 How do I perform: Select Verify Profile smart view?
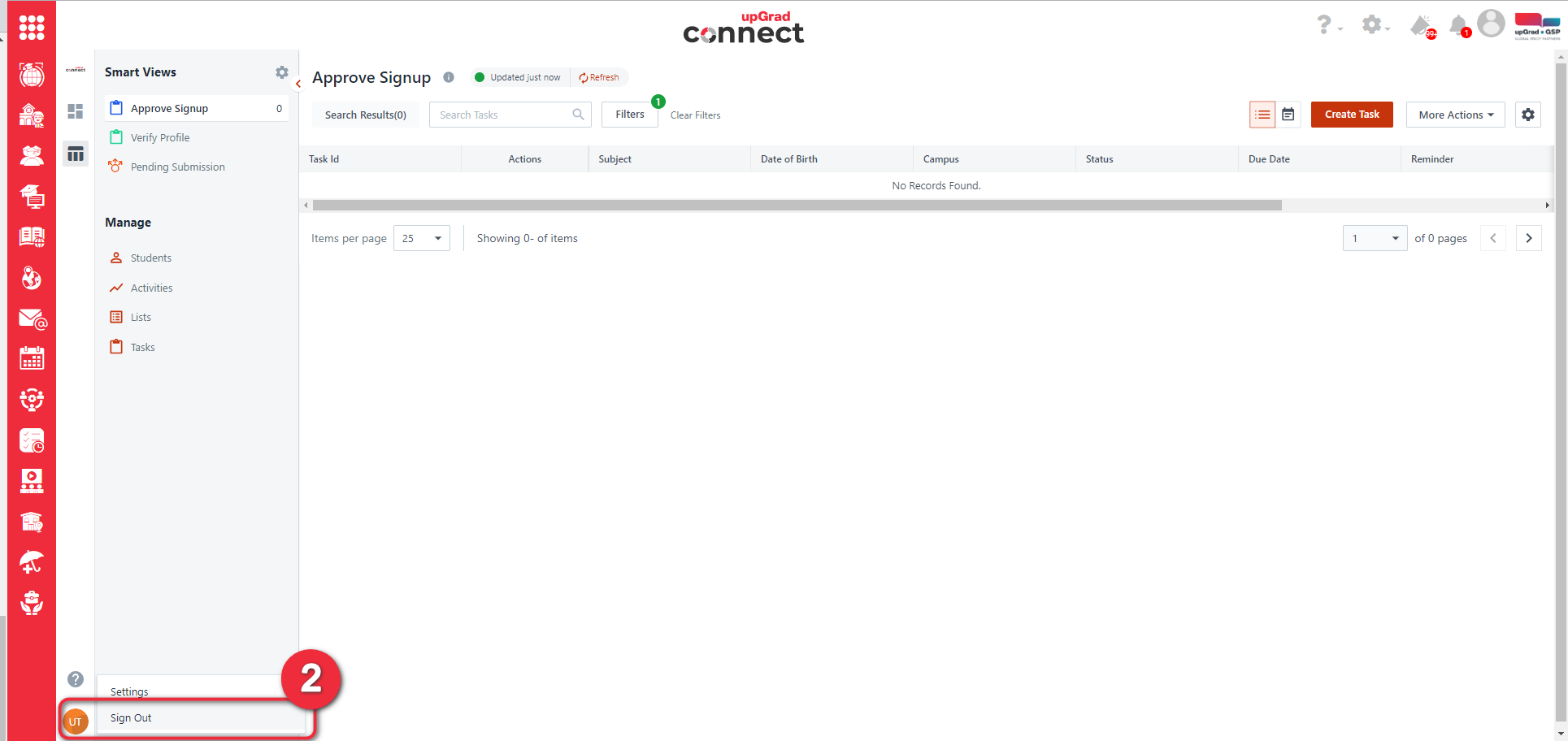pyautogui.click(x=160, y=137)
